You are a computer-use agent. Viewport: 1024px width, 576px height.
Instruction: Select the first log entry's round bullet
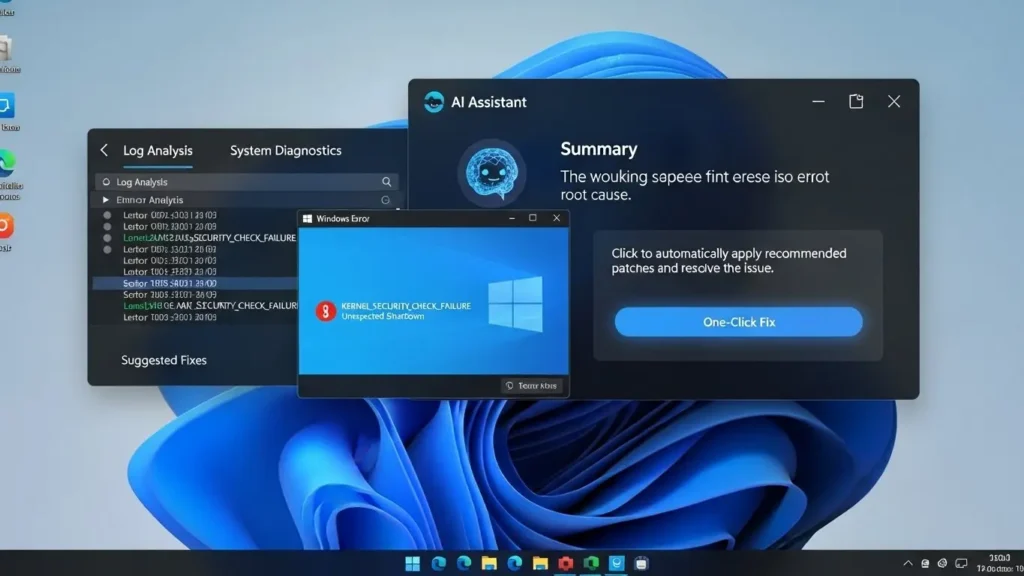(x=108, y=215)
